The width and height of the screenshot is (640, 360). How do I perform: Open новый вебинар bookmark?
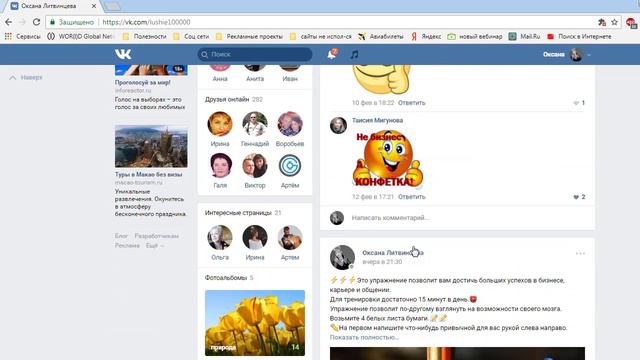pyautogui.click(x=475, y=36)
